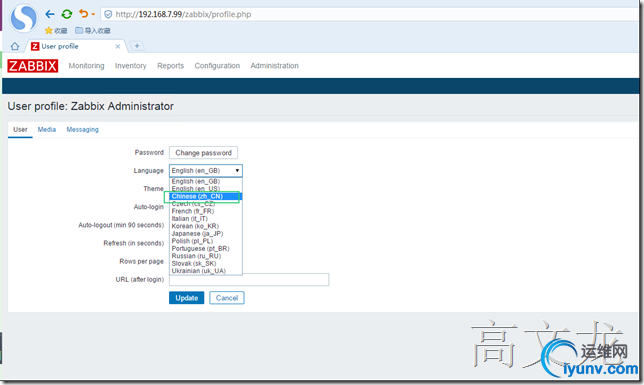The image size is (644, 385).
Task: Go back with the blue arrow
Action: pos(50,14)
